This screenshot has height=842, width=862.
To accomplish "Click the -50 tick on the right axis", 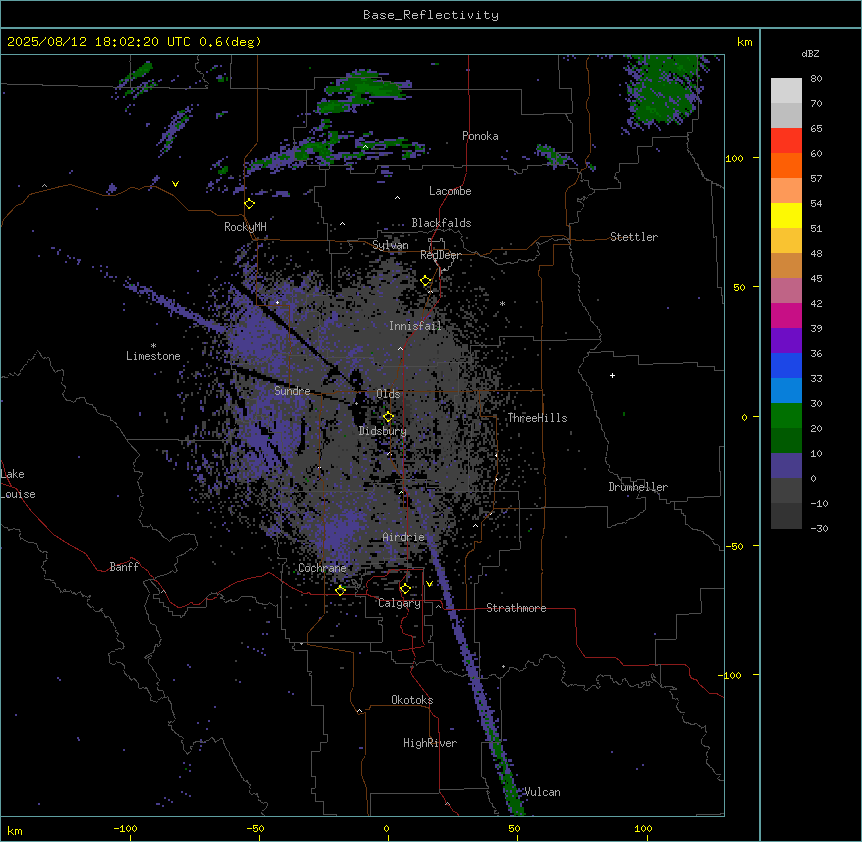I will click(733, 546).
